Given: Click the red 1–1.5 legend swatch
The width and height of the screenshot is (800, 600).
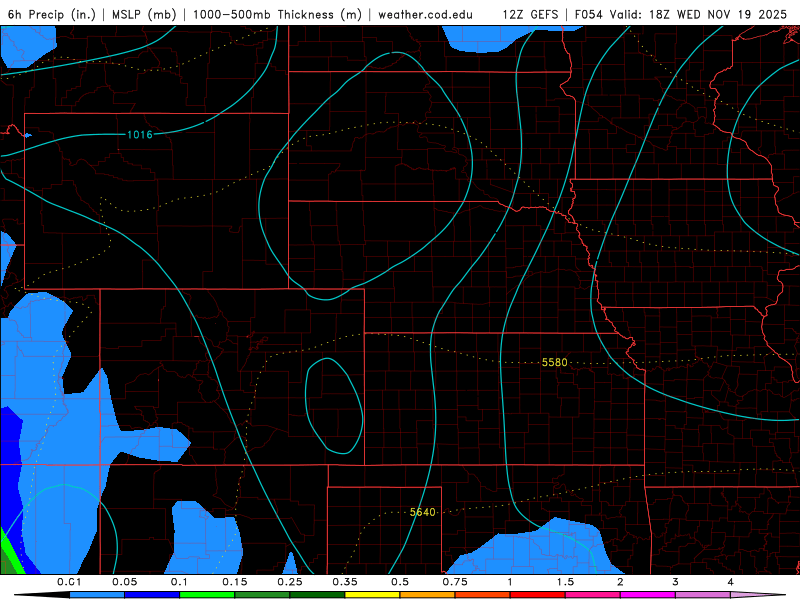Looking at the screenshot, I should (538, 595).
